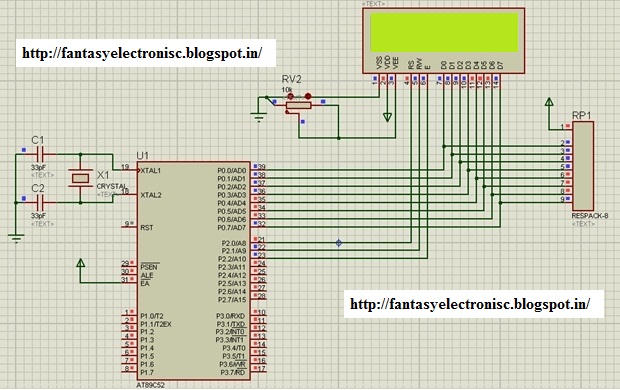Click the CRYSTAL value label
This screenshot has width=620, height=390.
coord(112,186)
